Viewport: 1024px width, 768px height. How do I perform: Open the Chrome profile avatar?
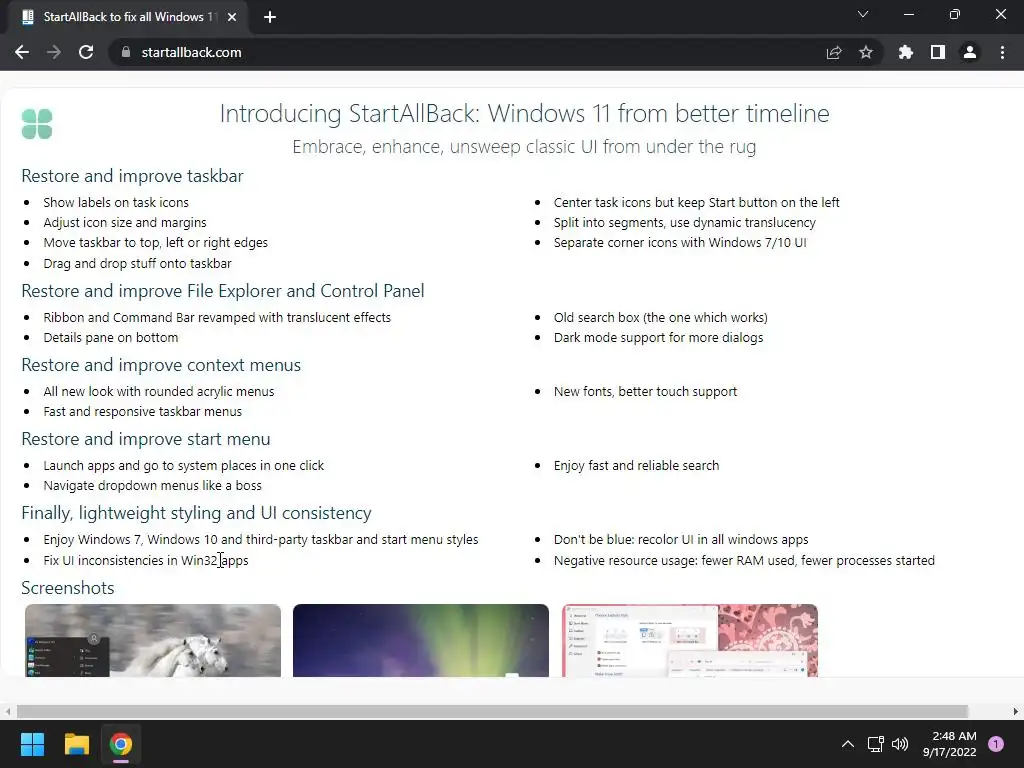tap(970, 52)
